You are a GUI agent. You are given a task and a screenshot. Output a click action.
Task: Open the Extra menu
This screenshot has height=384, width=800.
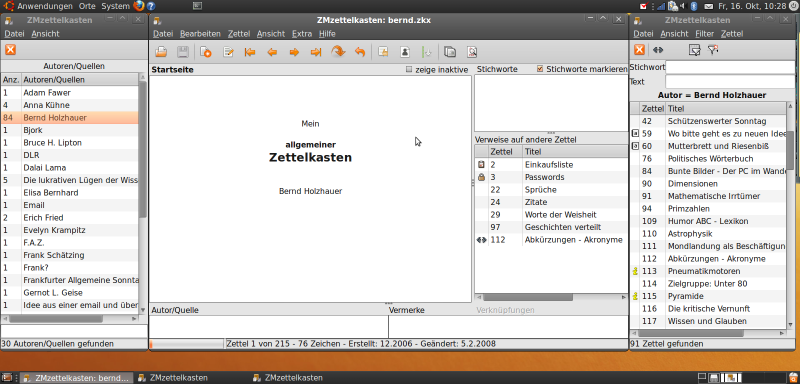point(302,34)
